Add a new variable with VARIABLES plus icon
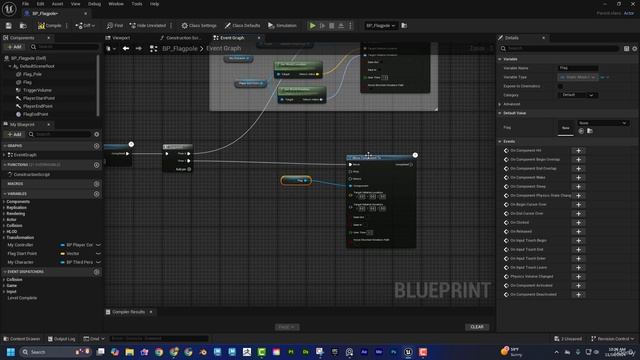640x360 pixels. coord(97,194)
